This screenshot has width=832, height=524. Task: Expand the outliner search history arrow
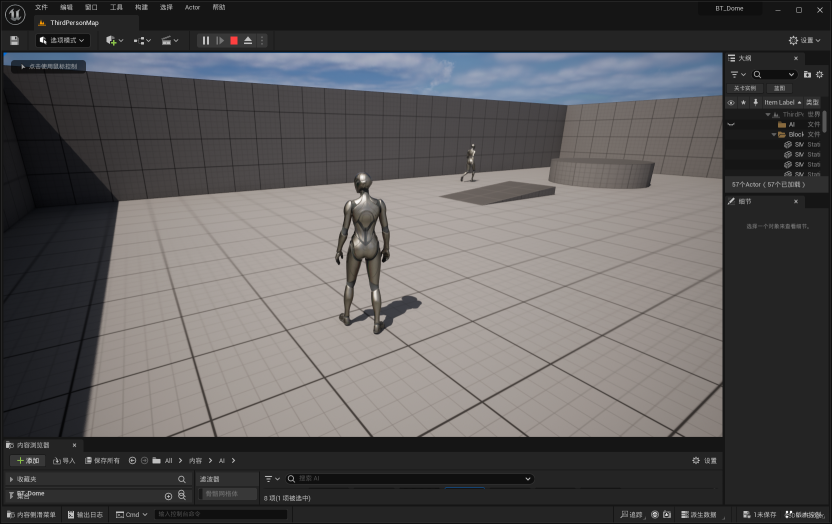[x=791, y=75]
